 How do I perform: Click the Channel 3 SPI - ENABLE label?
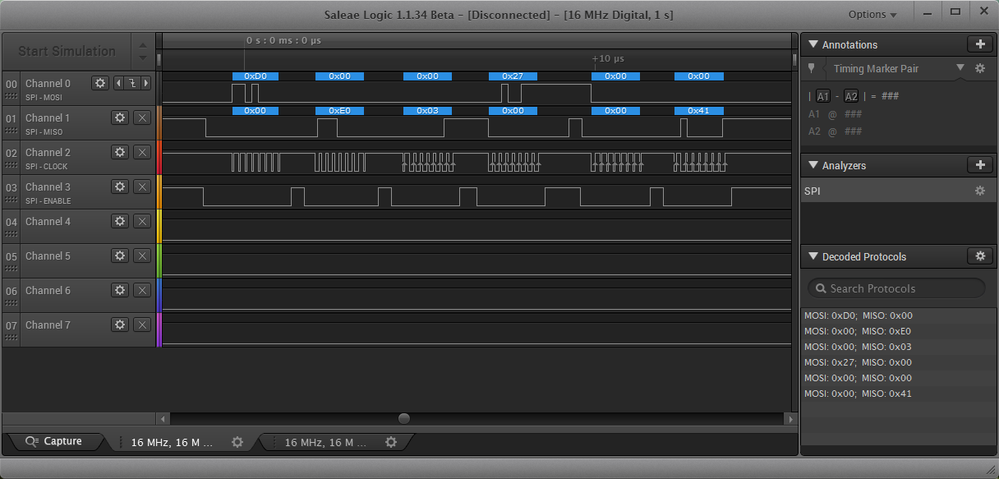point(48,201)
